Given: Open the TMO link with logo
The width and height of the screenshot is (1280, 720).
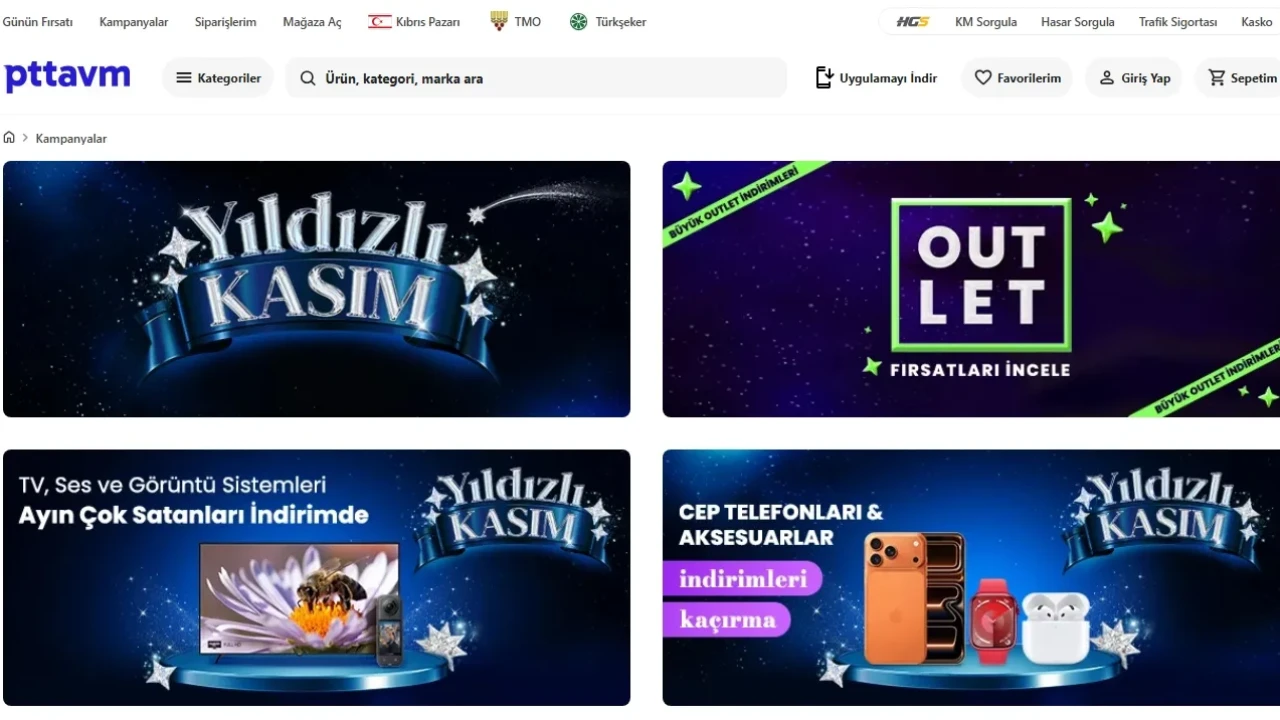Looking at the screenshot, I should [x=516, y=22].
